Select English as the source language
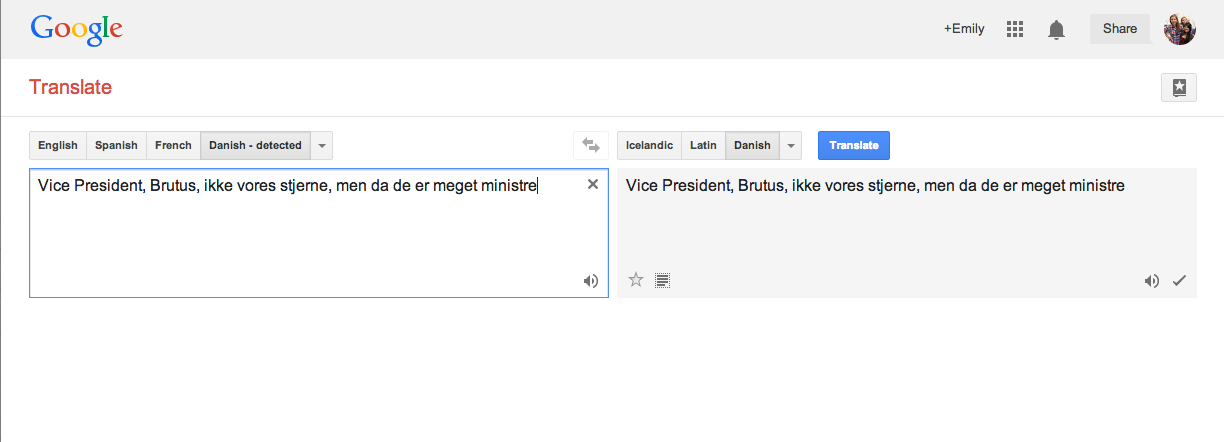Screen dimensions: 1224x442 (x=58, y=145)
